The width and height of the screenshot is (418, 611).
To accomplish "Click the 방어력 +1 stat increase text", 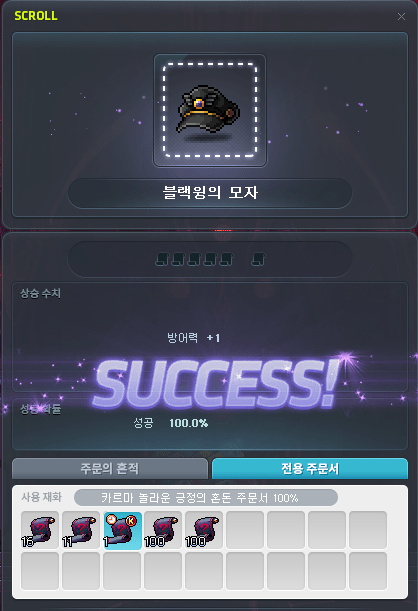I will (x=194, y=337).
